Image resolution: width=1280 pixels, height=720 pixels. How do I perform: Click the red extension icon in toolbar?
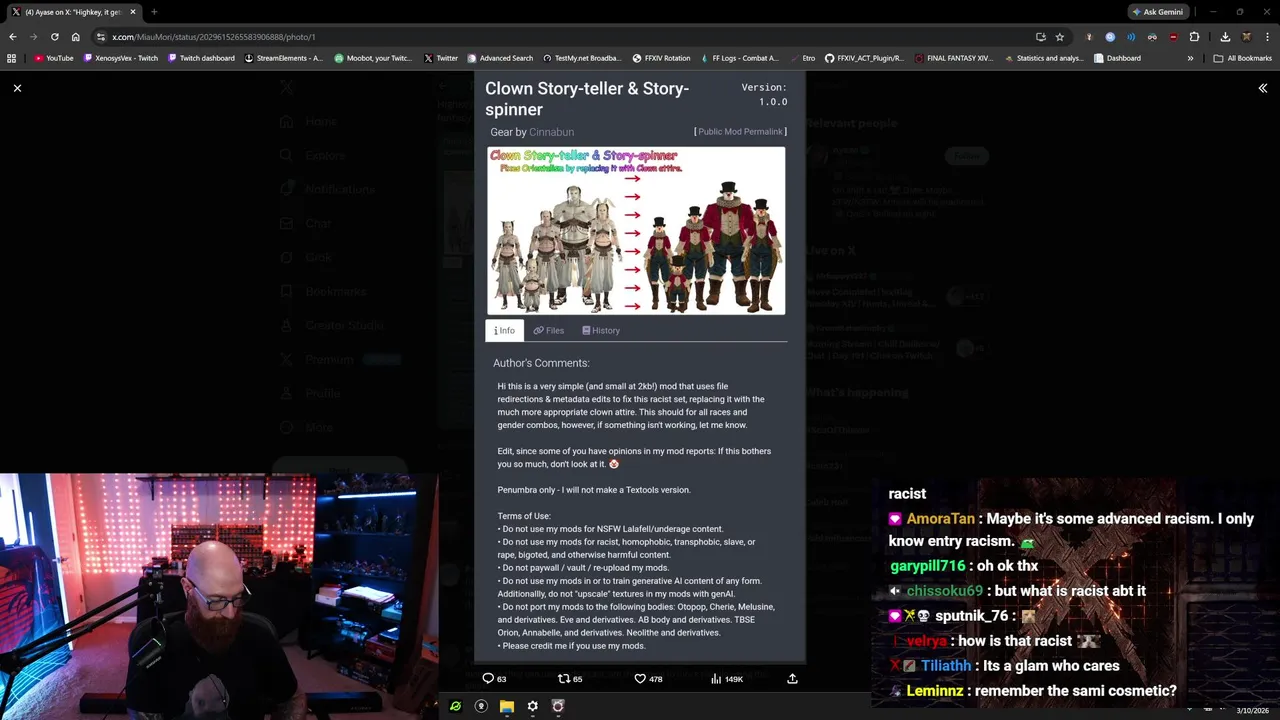[1173, 37]
